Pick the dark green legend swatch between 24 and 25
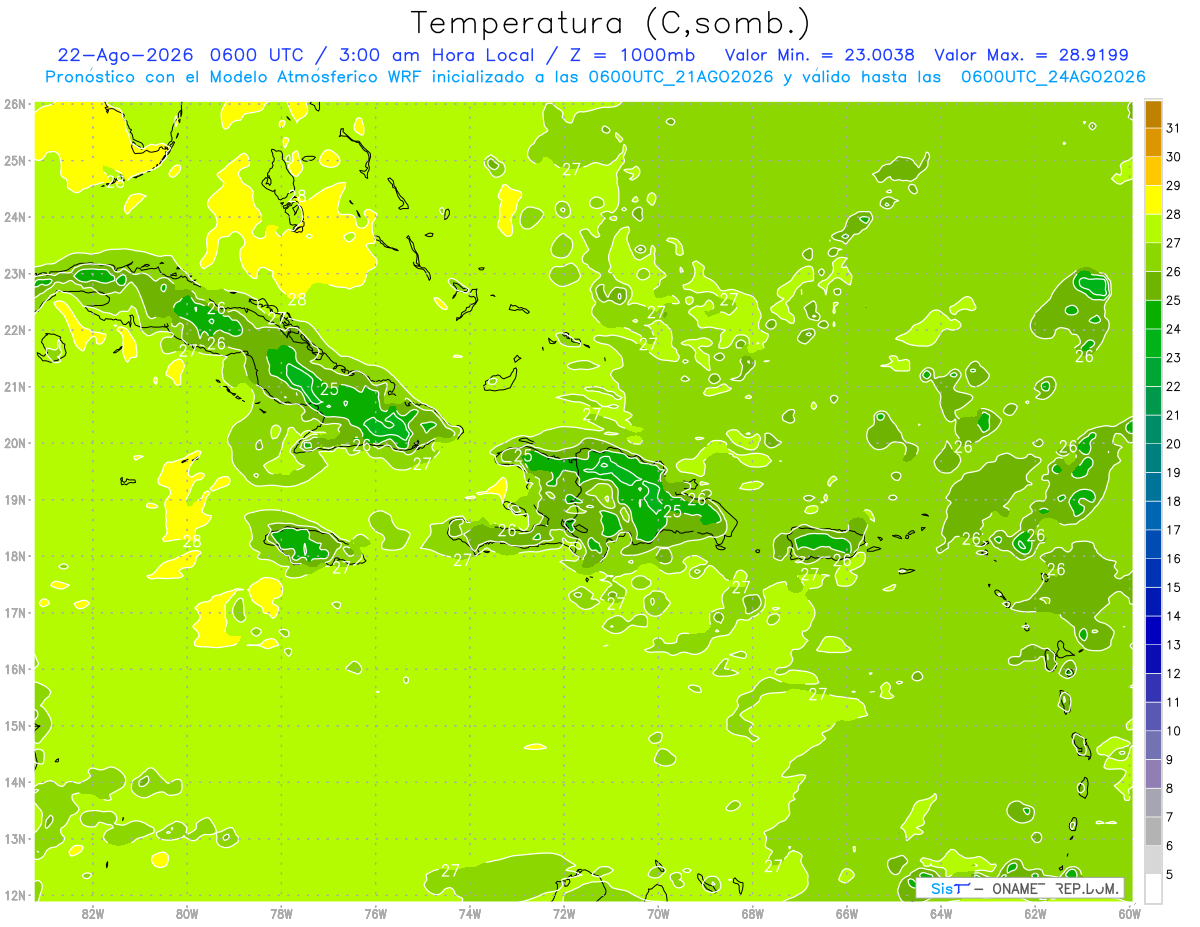This screenshot has height=927, width=1200. pyautogui.click(x=1154, y=315)
